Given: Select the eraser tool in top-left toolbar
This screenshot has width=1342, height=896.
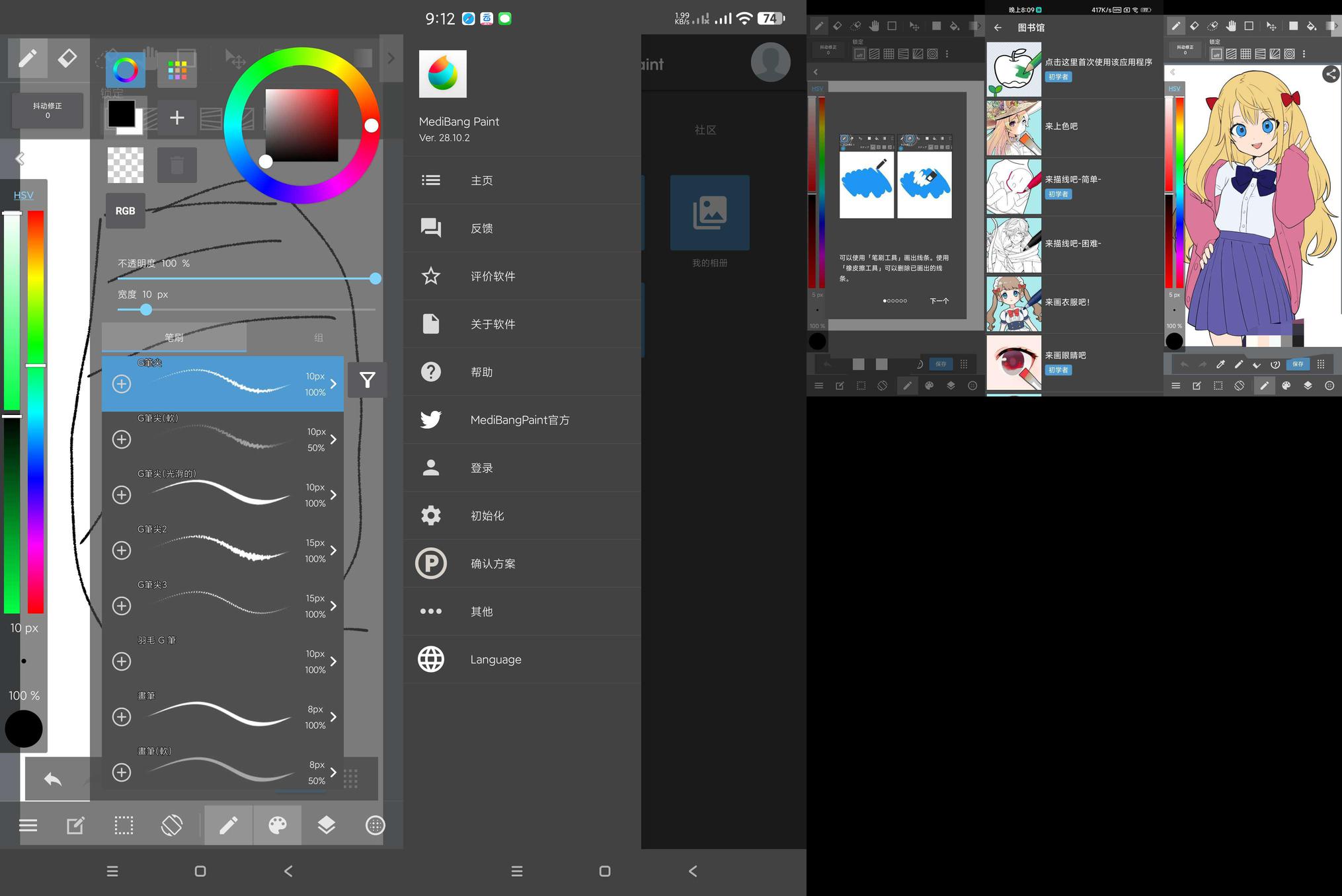Looking at the screenshot, I should (67, 58).
